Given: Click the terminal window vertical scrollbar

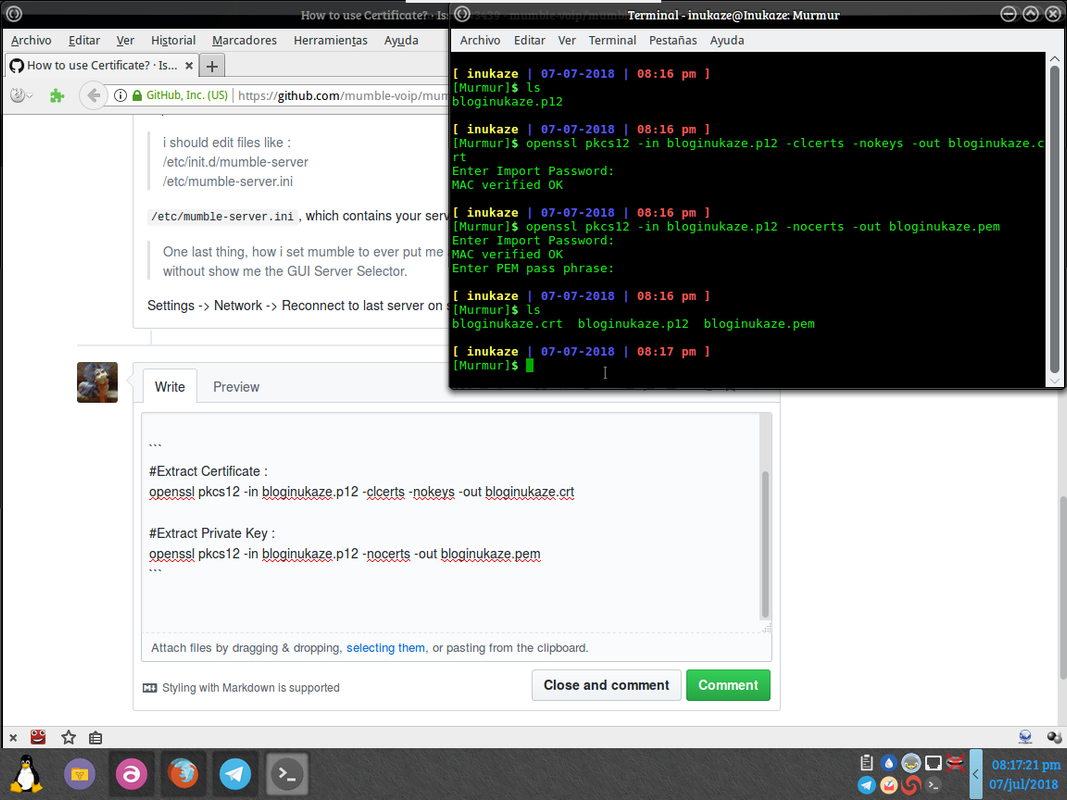Looking at the screenshot, I should click(1054, 219).
